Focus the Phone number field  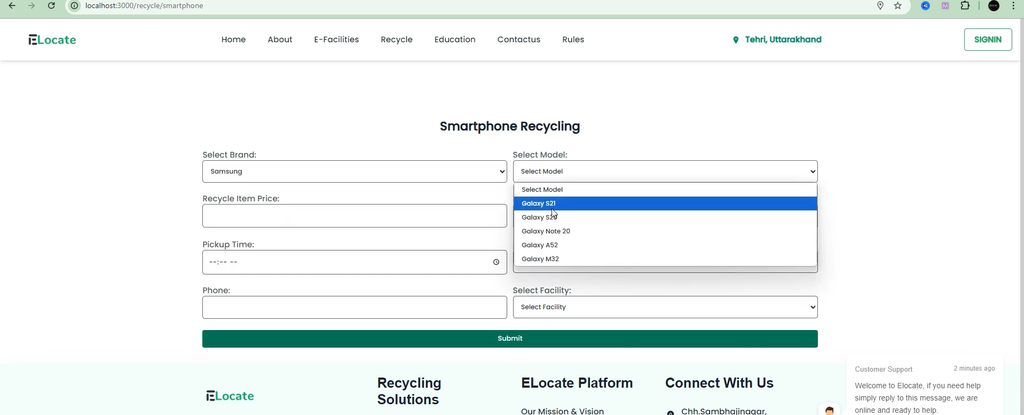pos(355,307)
